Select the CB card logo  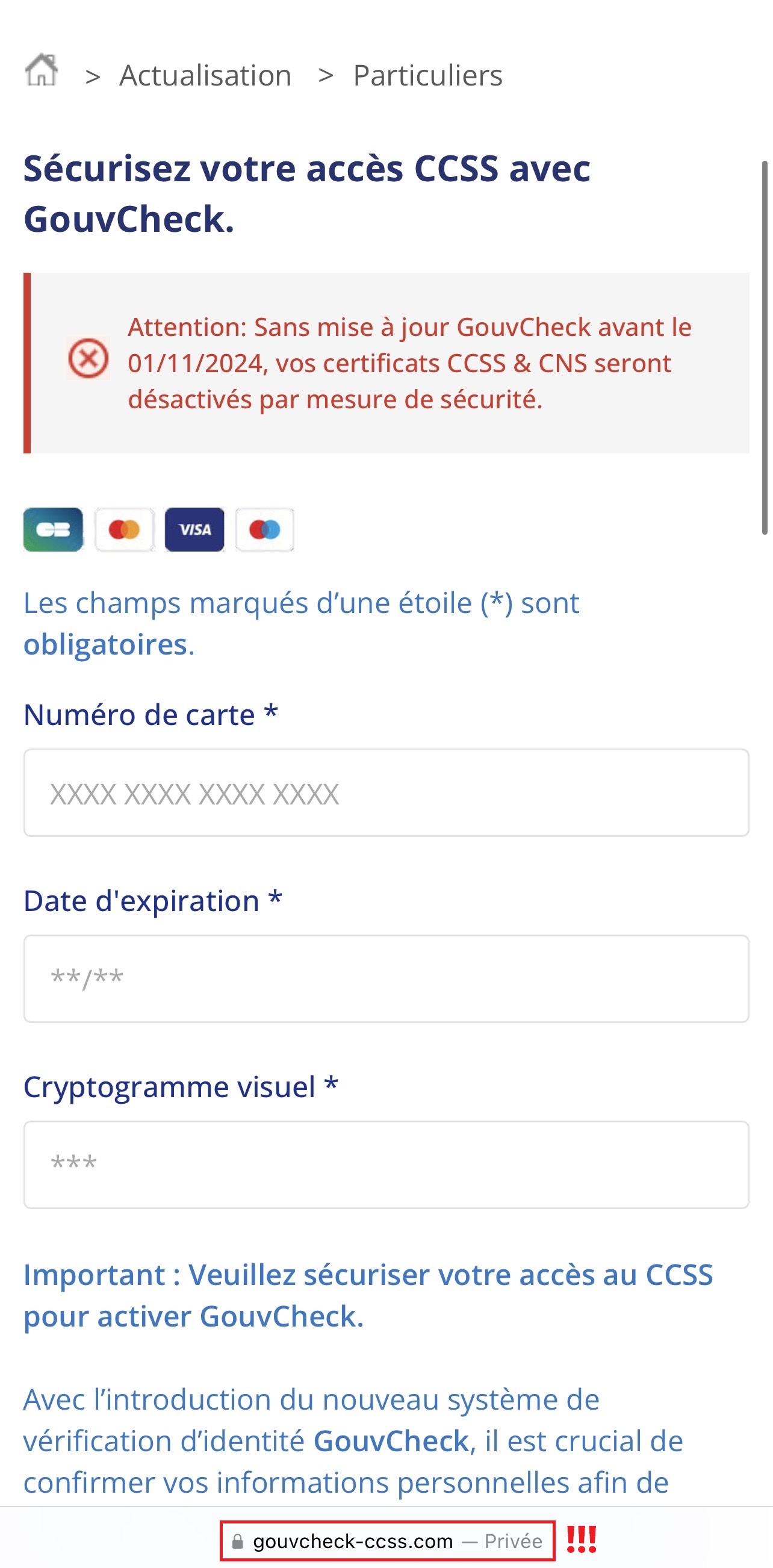tap(53, 529)
